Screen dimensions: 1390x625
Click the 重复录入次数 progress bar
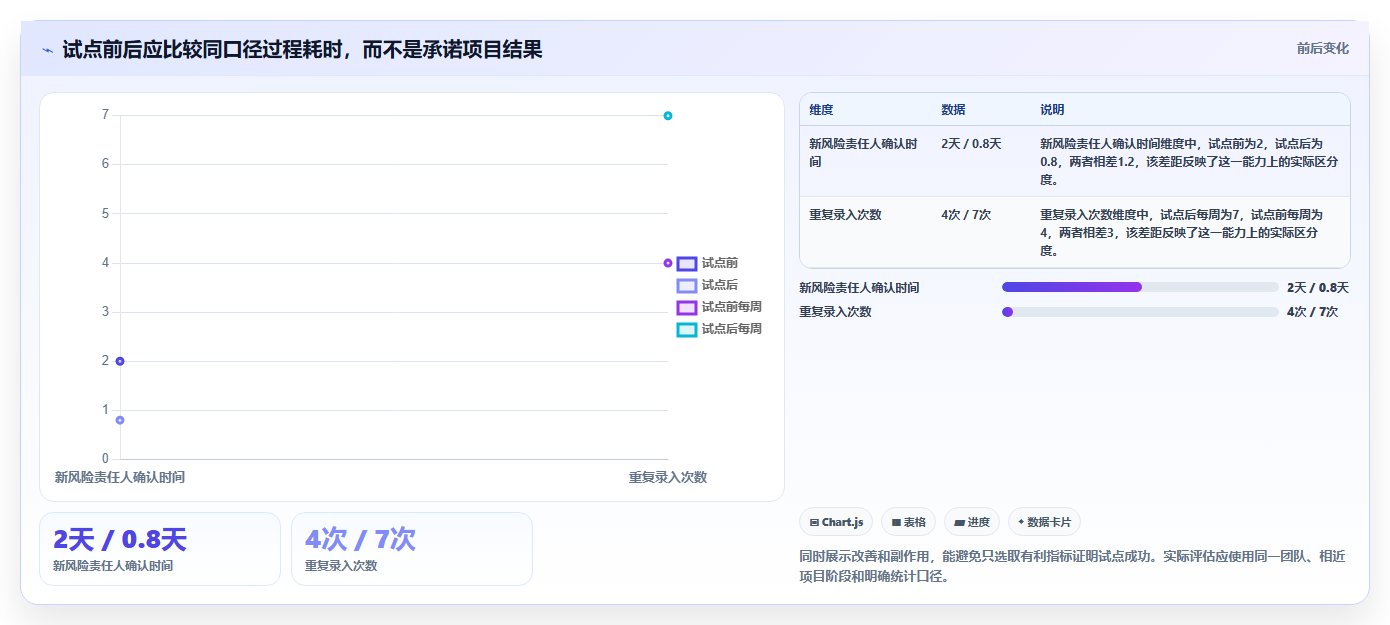pos(1140,312)
